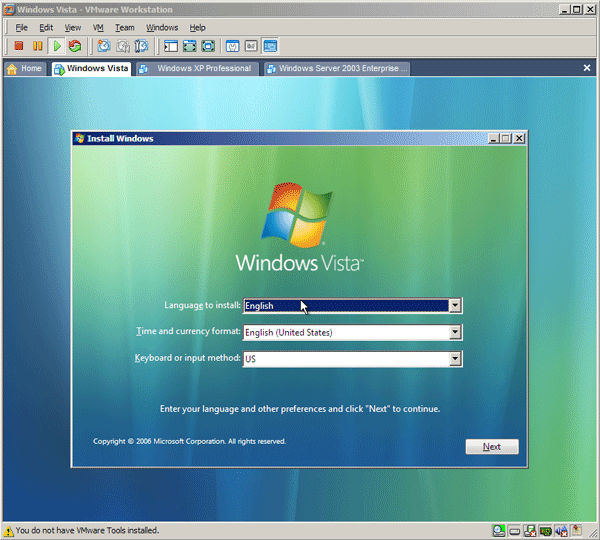600x540 pixels.
Task: Open the Keyboard or input method dropdown
Action: tap(455, 359)
